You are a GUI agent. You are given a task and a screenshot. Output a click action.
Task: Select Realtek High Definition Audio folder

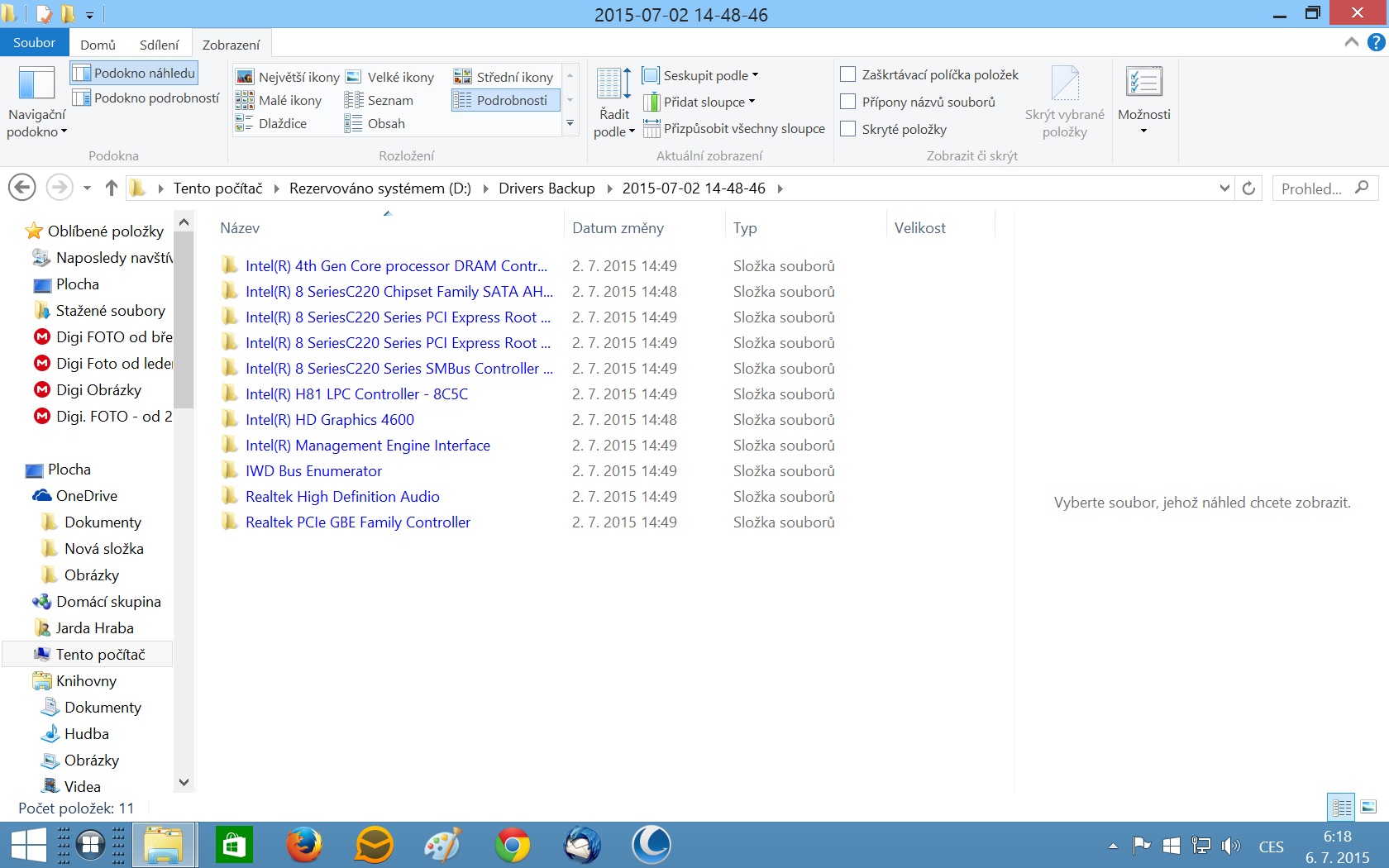point(342,497)
